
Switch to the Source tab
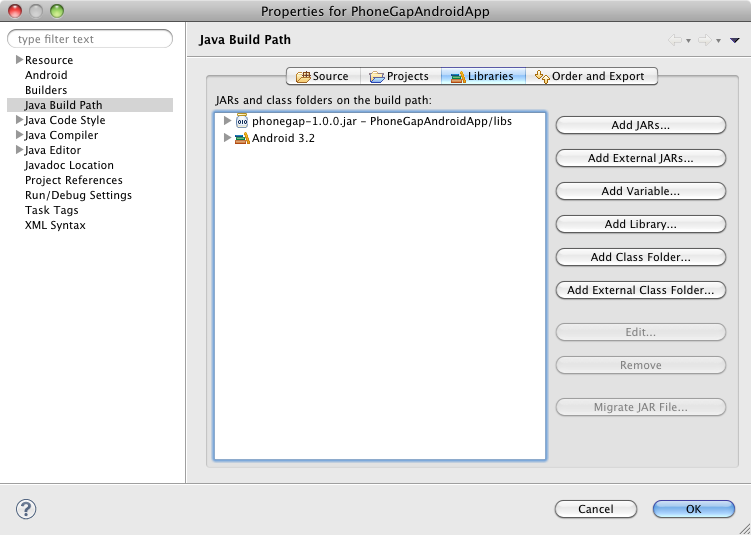(x=323, y=76)
